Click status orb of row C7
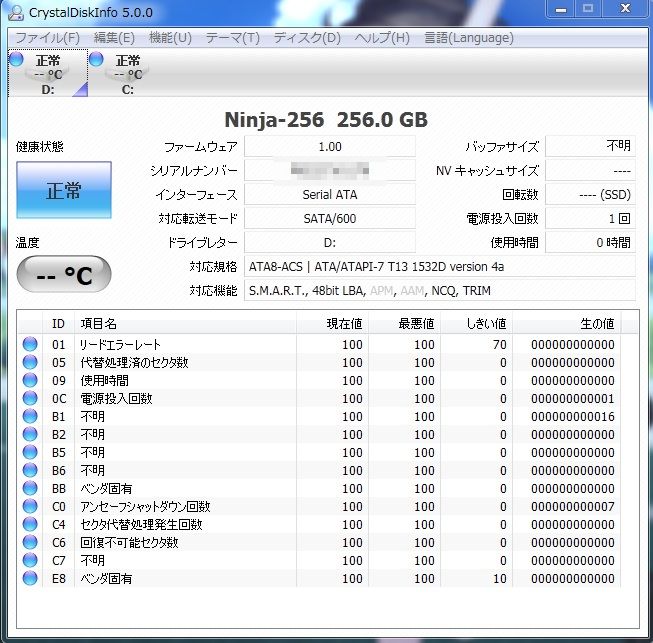The width and height of the screenshot is (653, 643). [x=30, y=560]
